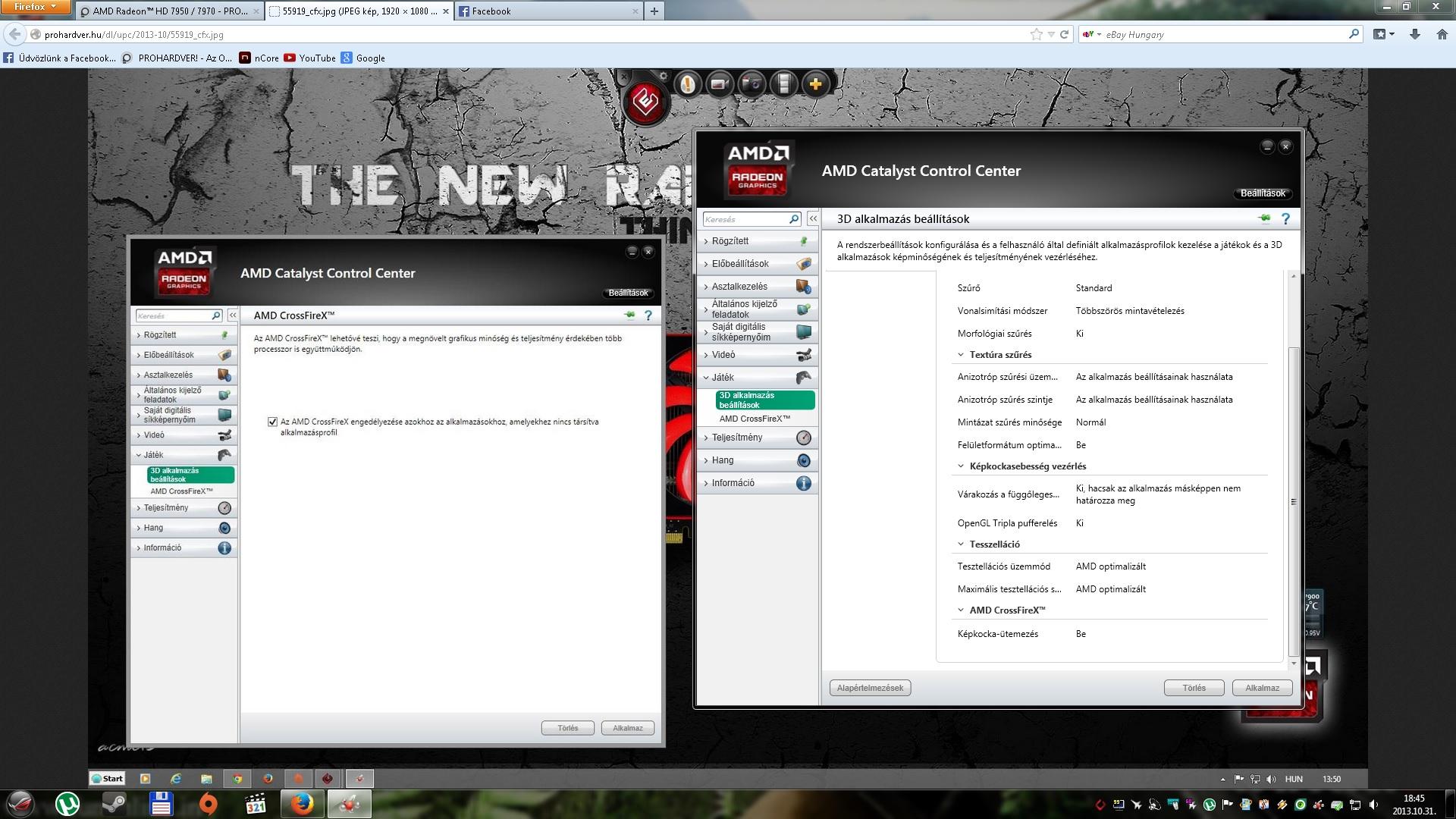Expand Hang in left Catalyst sidebar
This screenshot has height=819, width=1456.
point(184,528)
